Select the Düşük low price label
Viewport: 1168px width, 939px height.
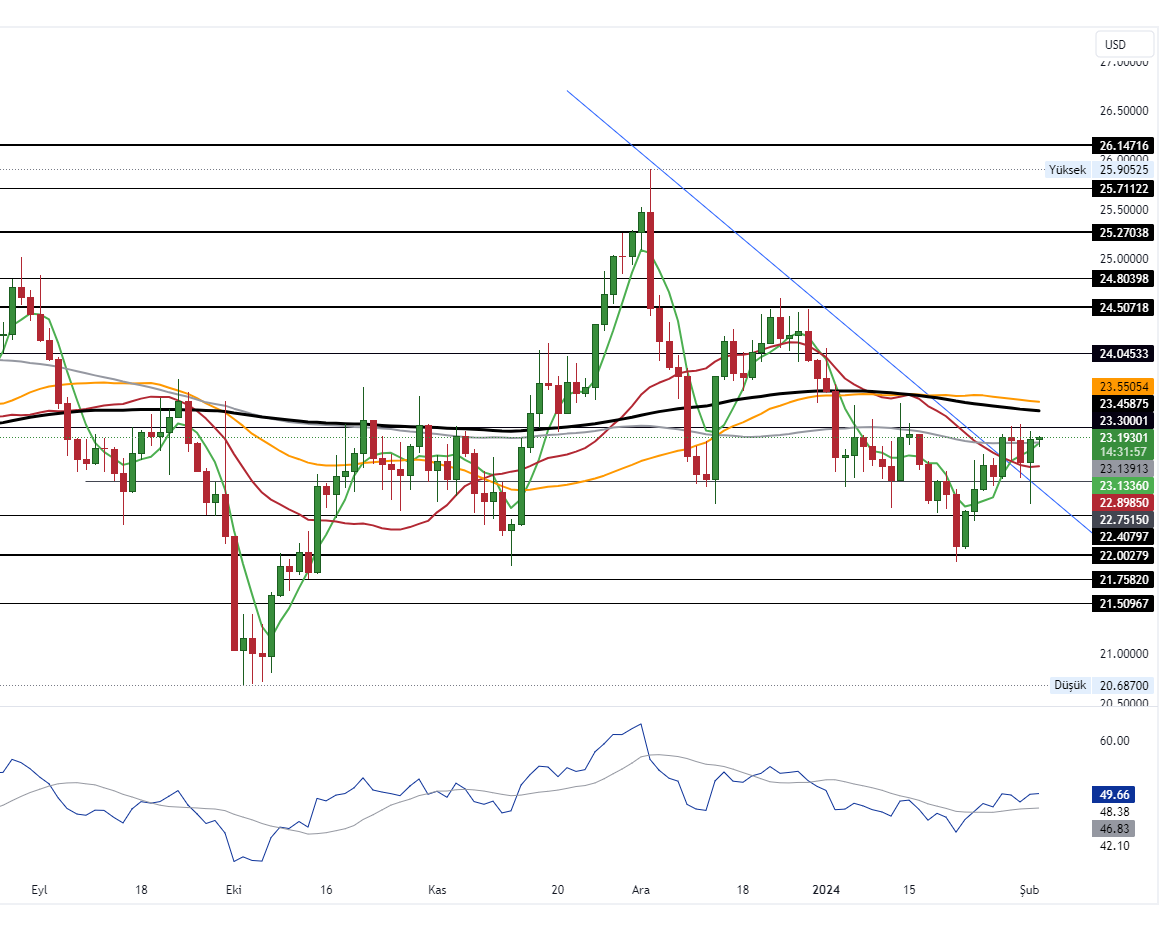tap(1069, 685)
